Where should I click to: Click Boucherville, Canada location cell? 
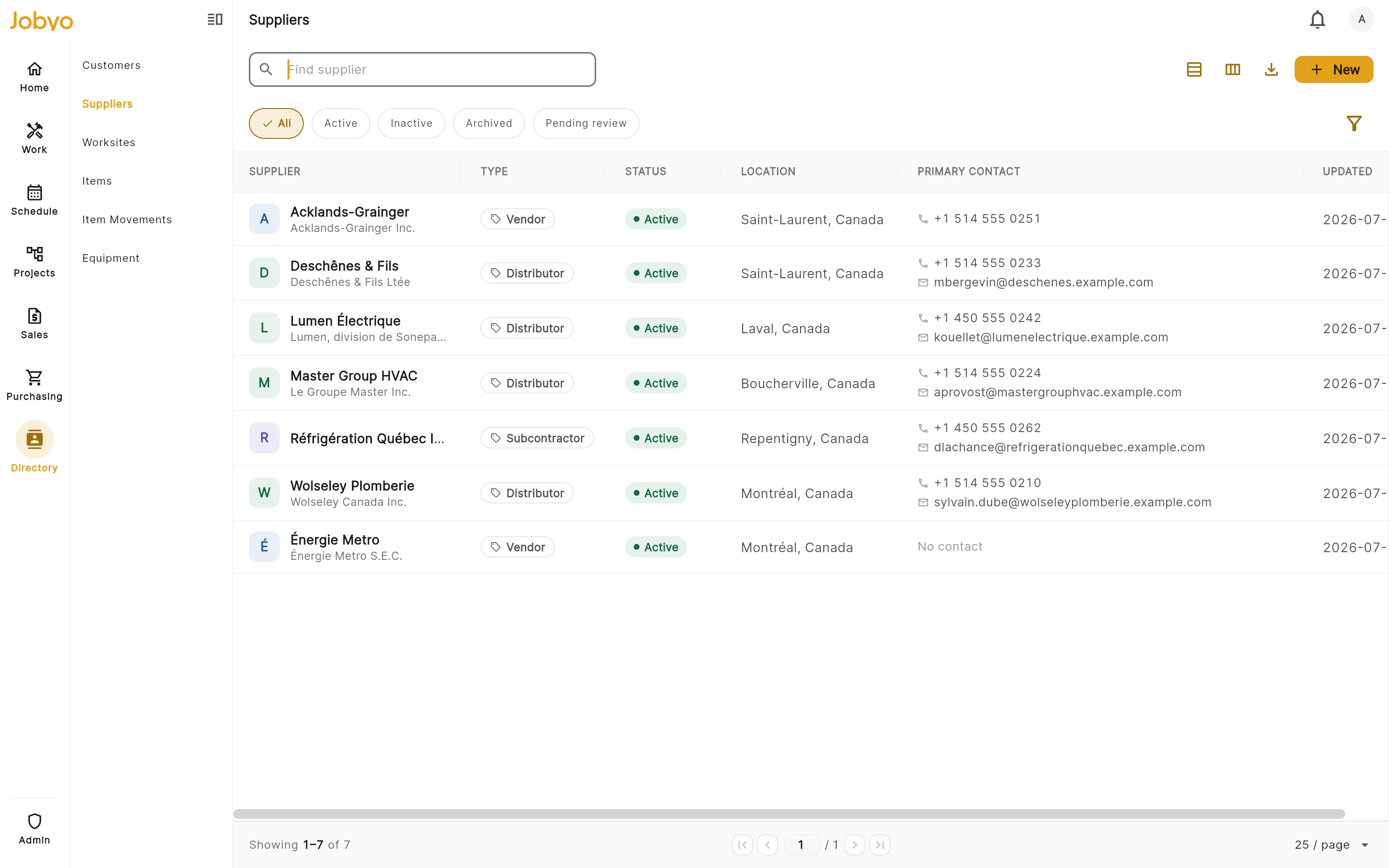click(807, 383)
